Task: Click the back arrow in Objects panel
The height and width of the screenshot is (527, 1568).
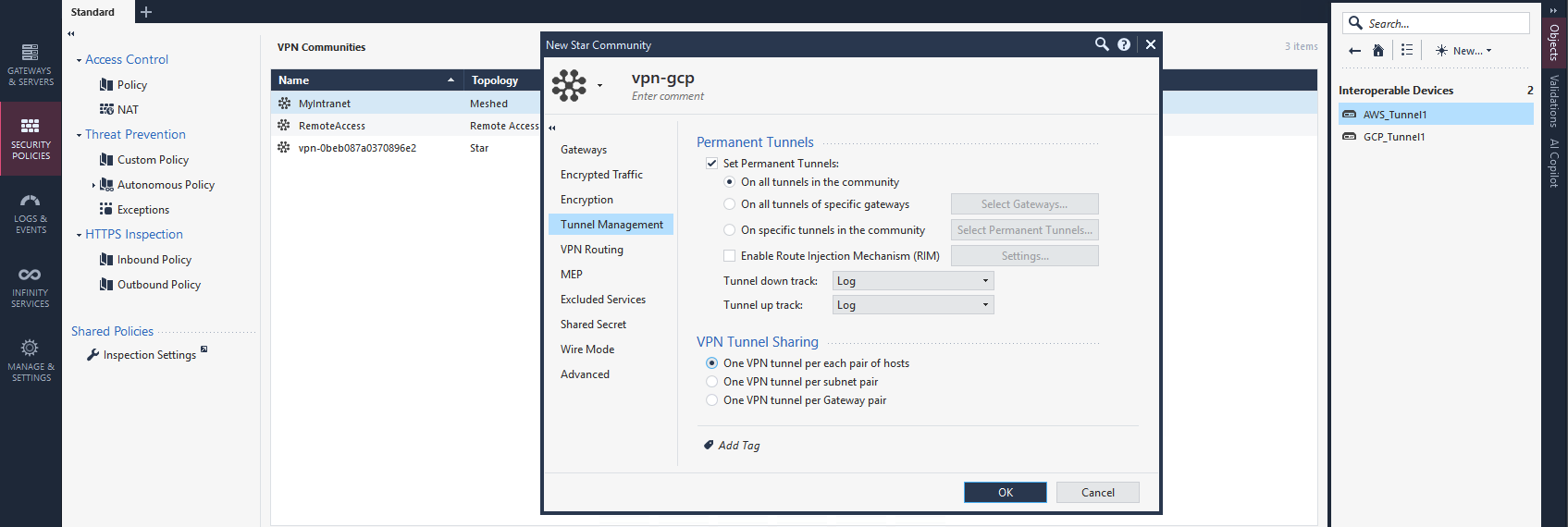Action: click(1355, 51)
